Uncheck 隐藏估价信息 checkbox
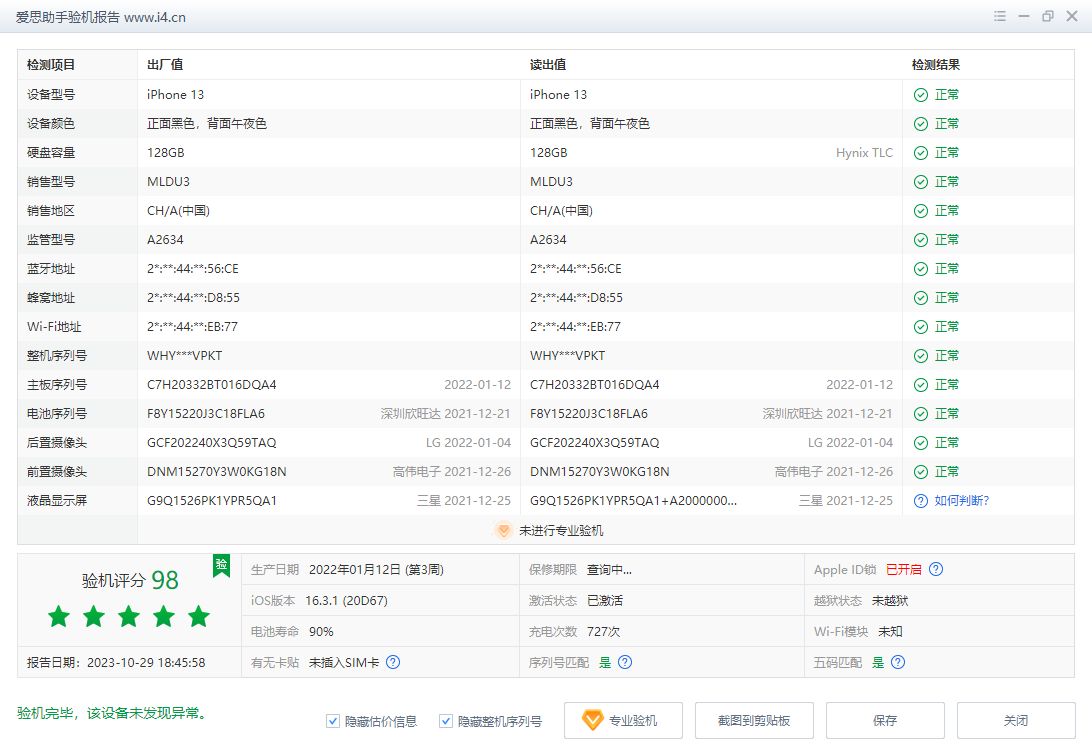The height and width of the screenshot is (756, 1092). (x=332, y=720)
